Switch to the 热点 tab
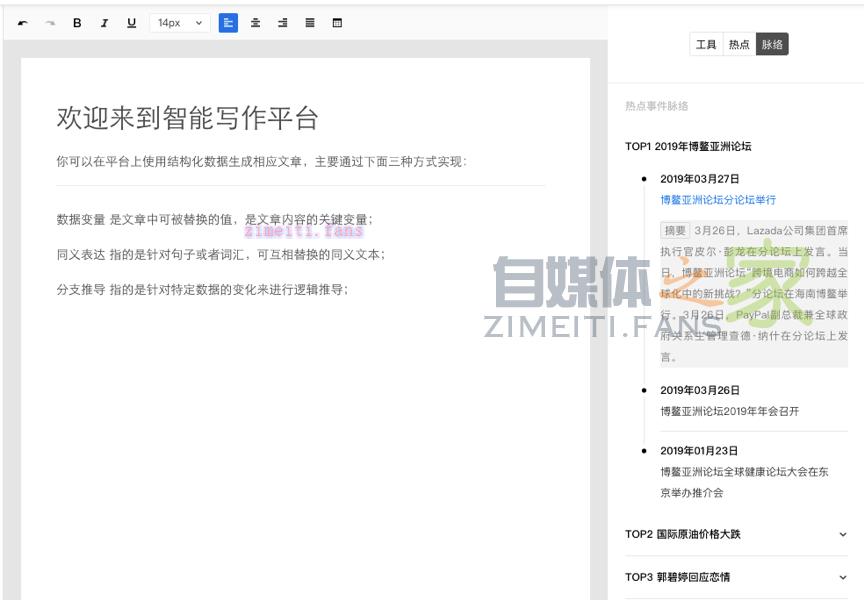Screen dimensions: 864x600 [739, 44]
